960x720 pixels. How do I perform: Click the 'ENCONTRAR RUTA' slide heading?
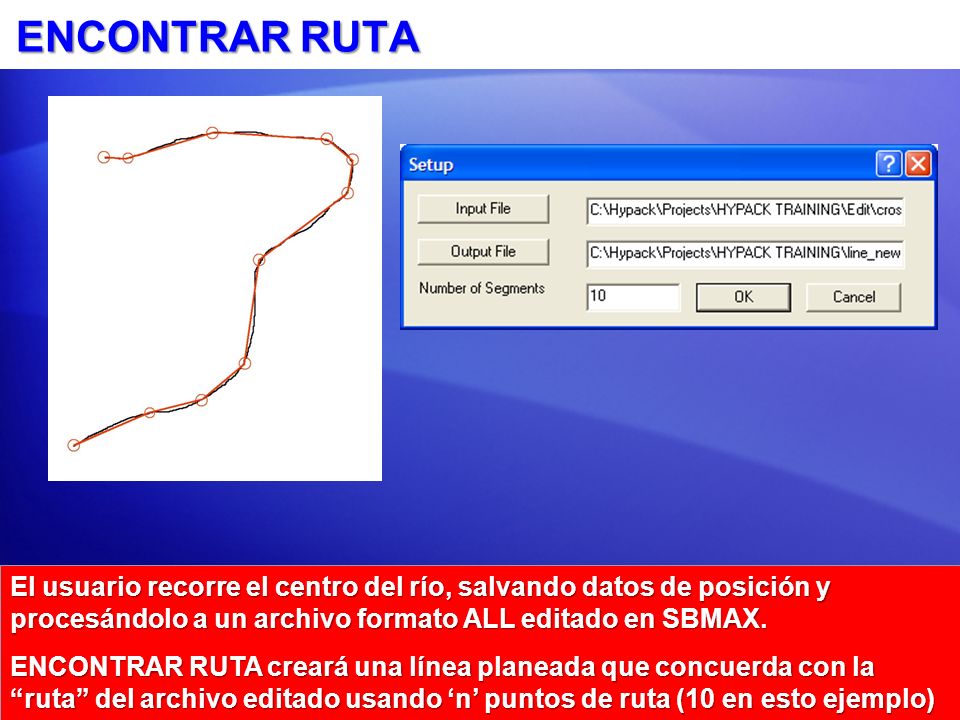coord(218,37)
